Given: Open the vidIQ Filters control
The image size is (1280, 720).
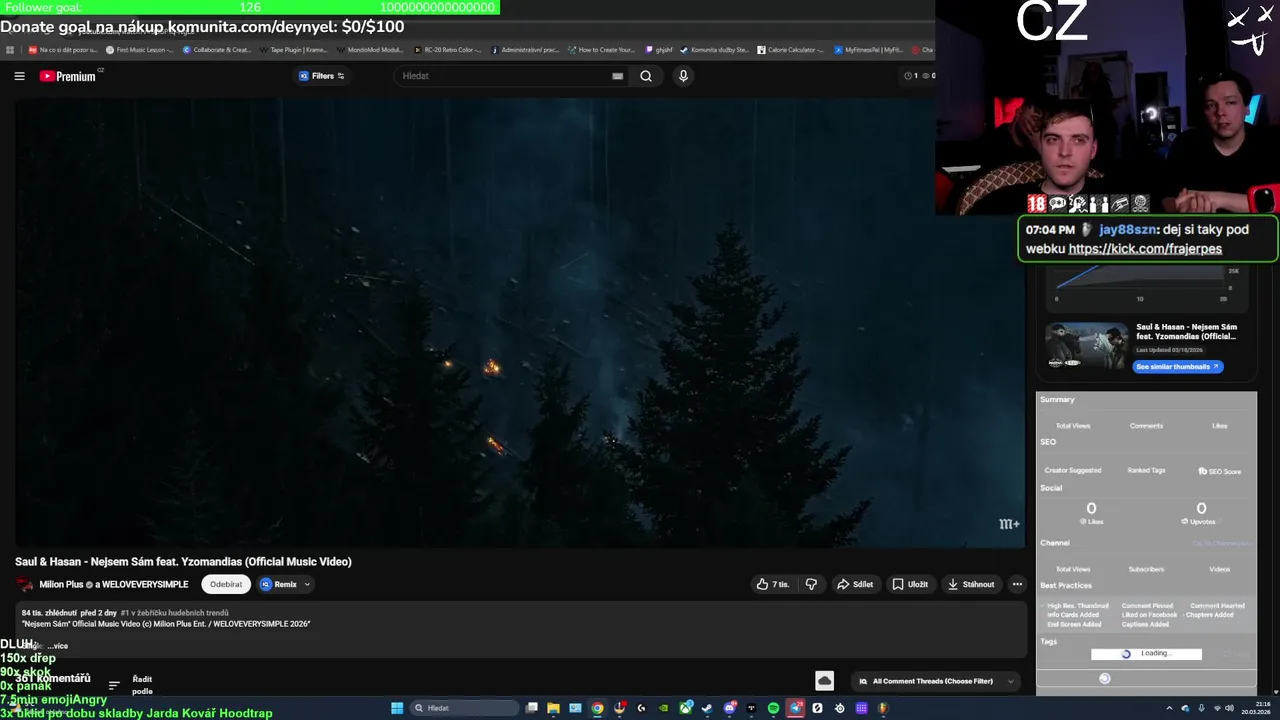Looking at the screenshot, I should point(321,76).
